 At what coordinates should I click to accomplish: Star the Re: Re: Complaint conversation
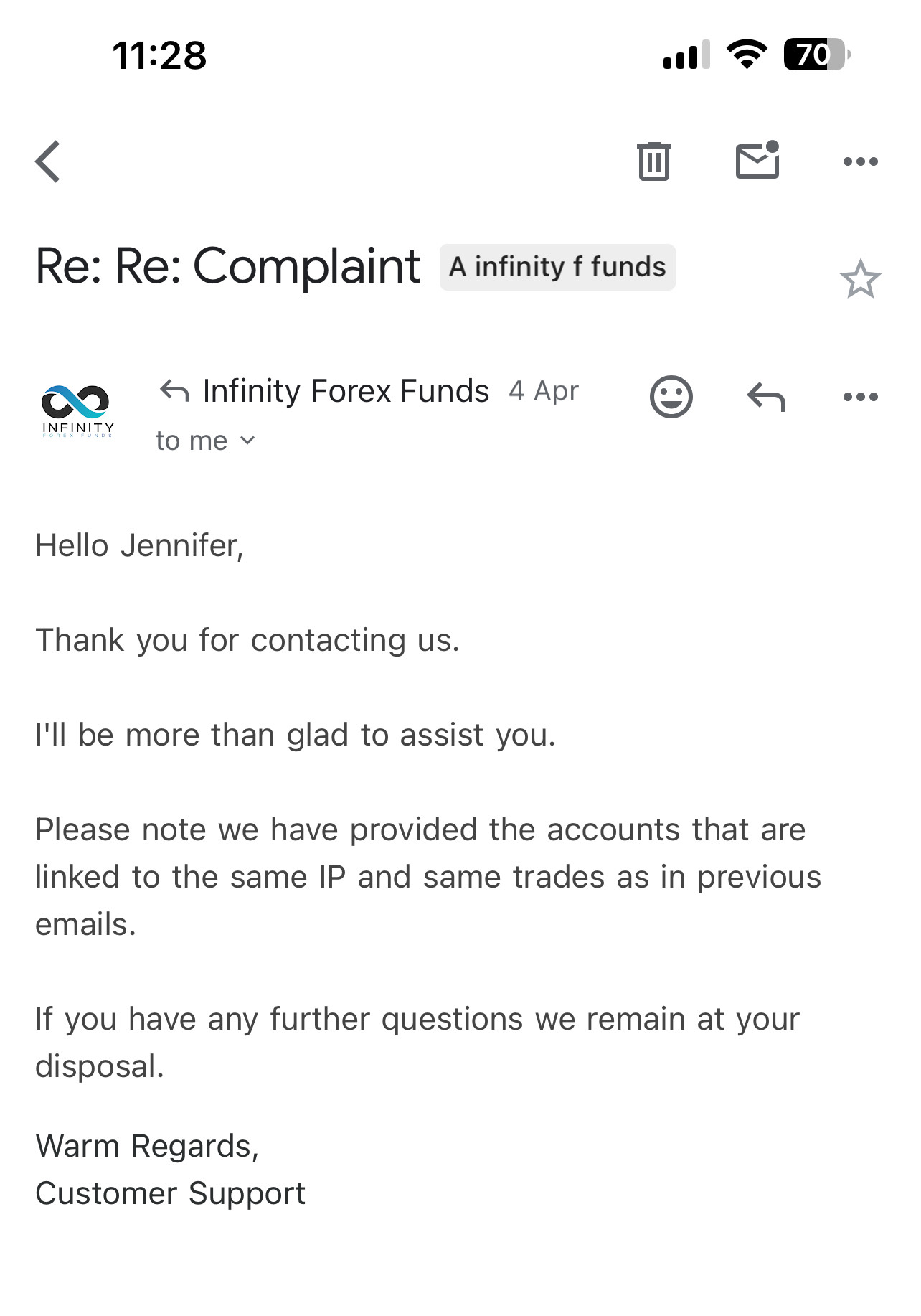pos(860,279)
